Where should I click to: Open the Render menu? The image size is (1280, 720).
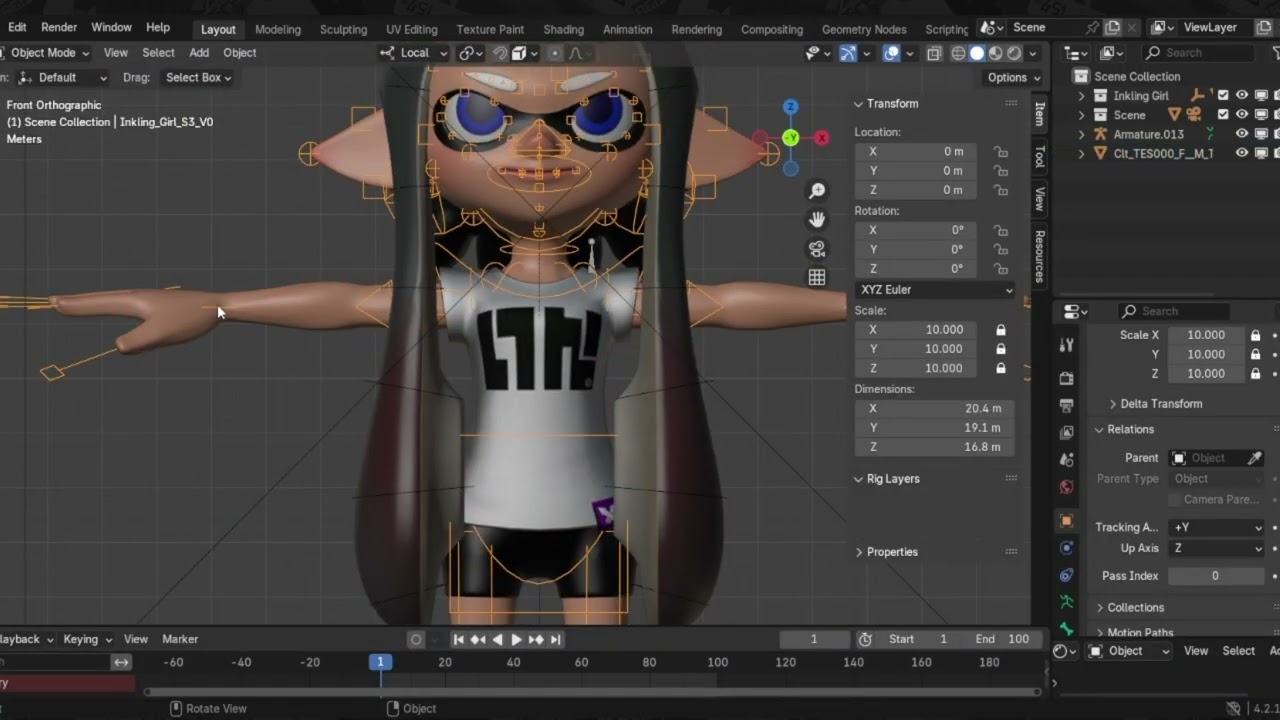[x=59, y=28]
